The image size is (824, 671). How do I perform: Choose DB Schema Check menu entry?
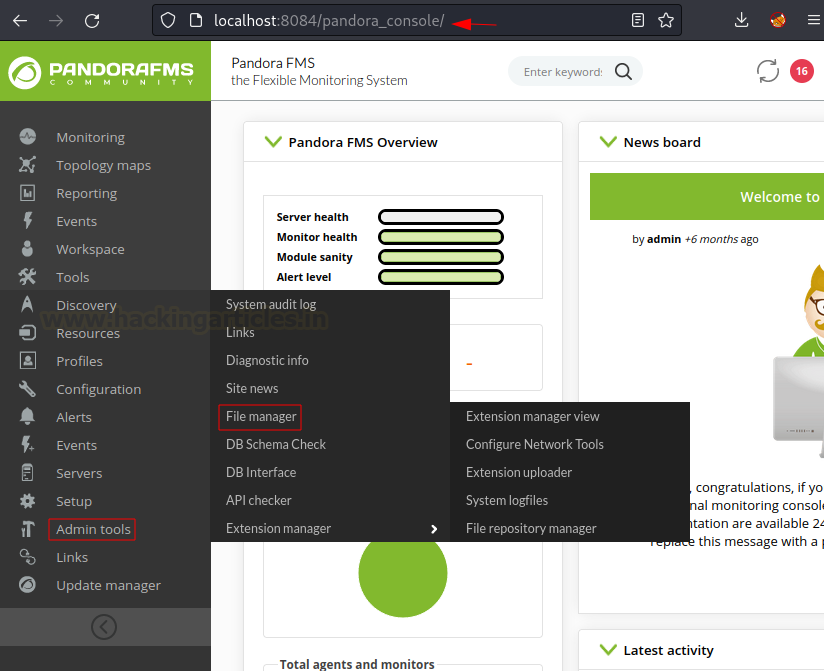click(275, 445)
